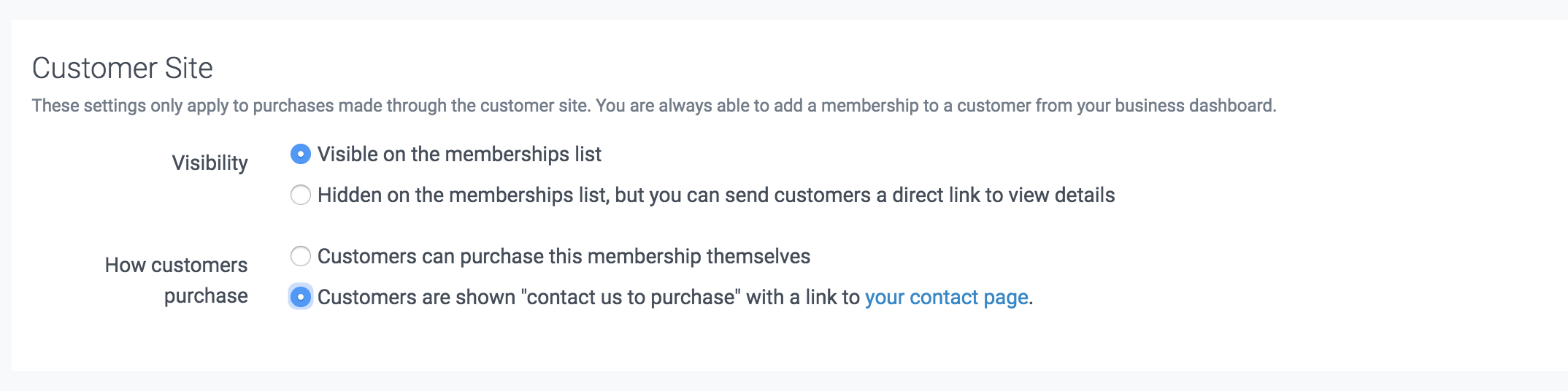Open the 'your contact page' link

coord(946,298)
